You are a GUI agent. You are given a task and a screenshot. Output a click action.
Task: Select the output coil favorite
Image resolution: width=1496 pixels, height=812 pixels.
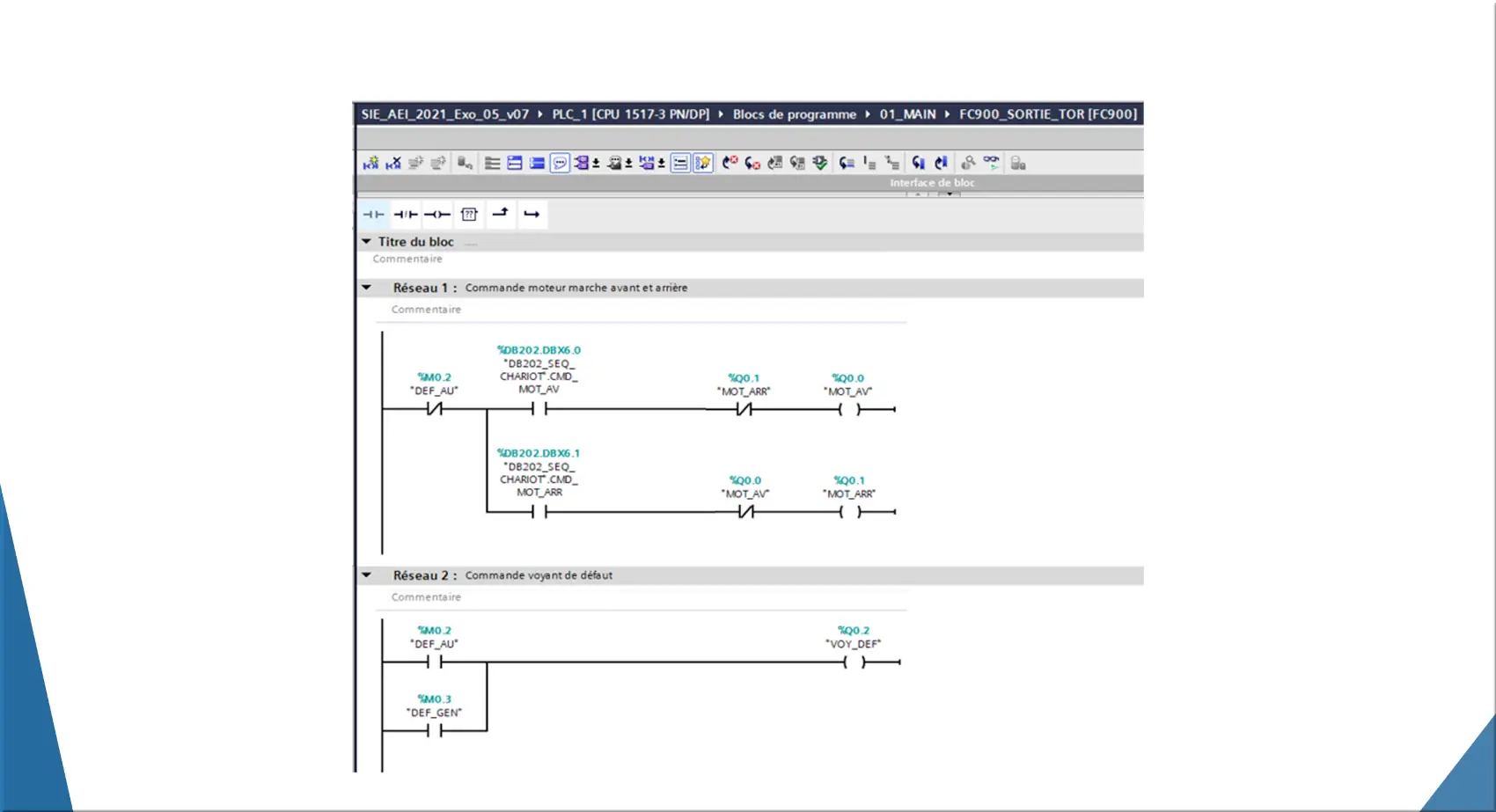[x=437, y=214]
